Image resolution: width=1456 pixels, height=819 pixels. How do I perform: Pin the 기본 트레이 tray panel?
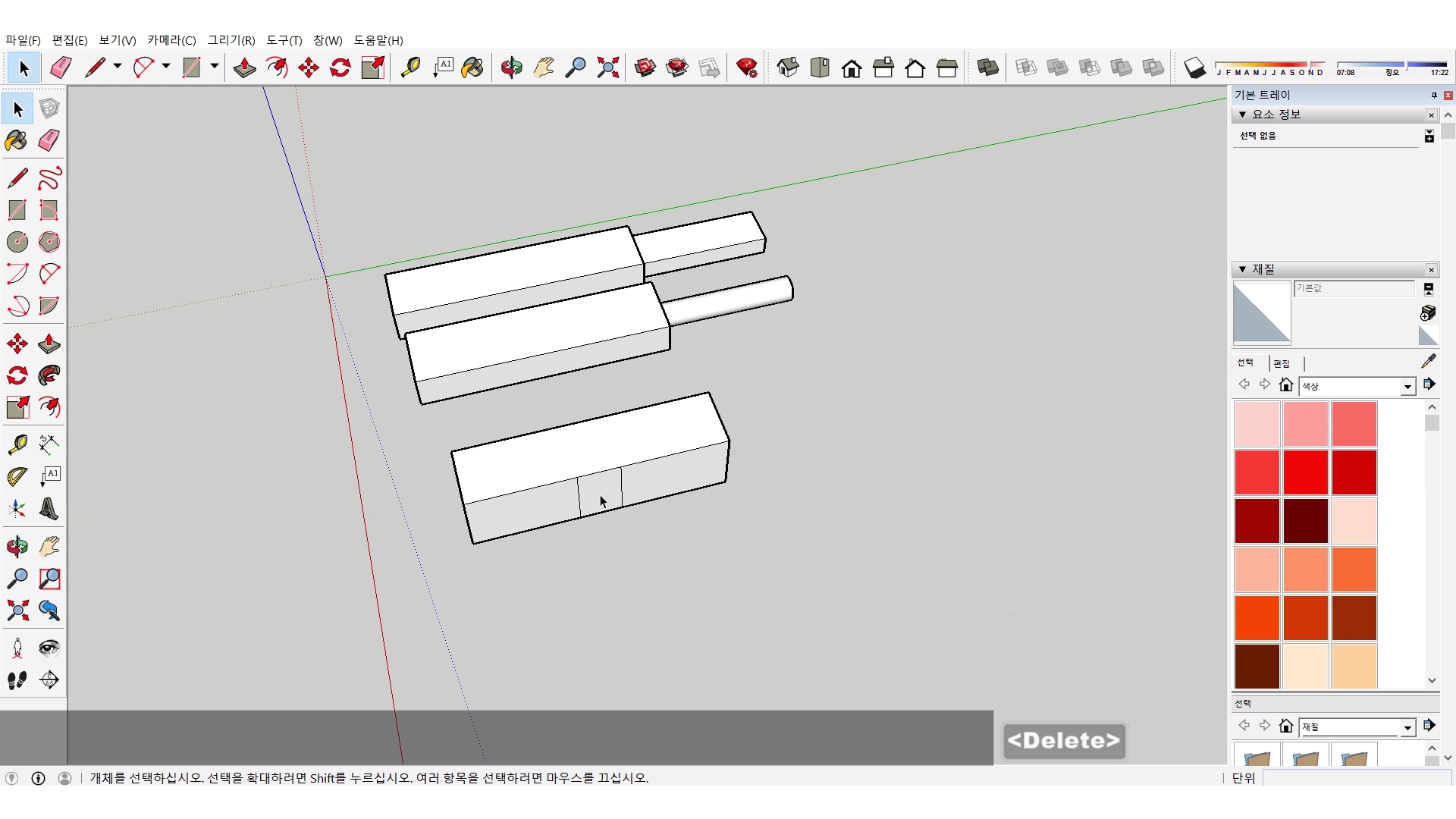tap(1433, 95)
